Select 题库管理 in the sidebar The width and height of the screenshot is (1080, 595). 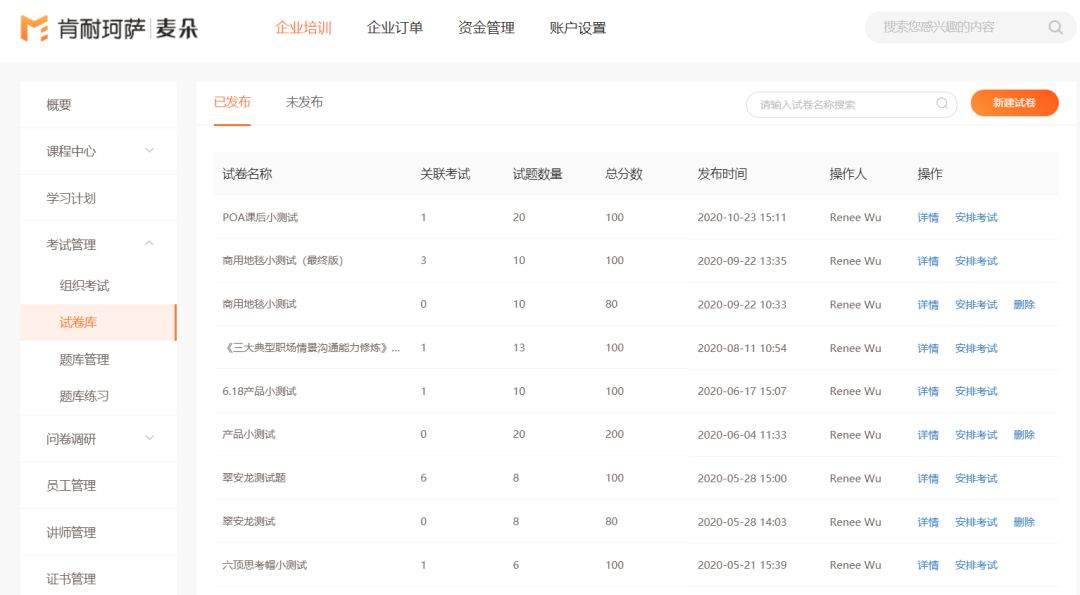tap(84, 359)
